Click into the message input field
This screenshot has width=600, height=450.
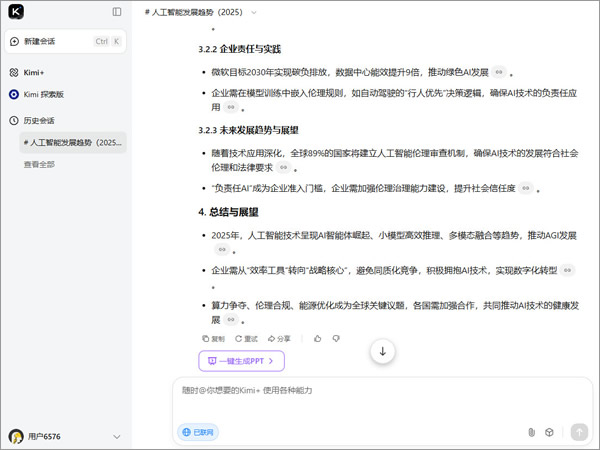(380, 391)
